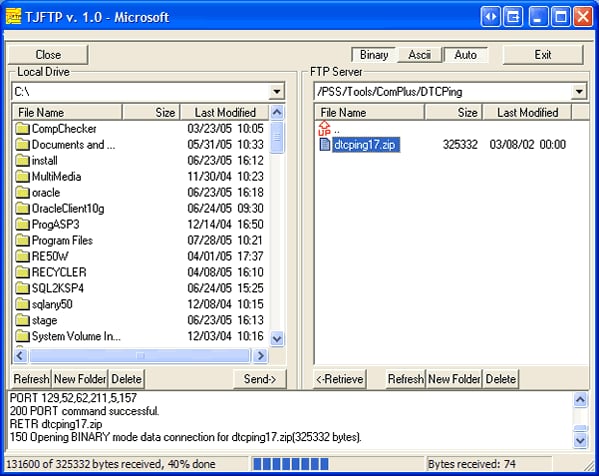Click local list scroll up arrow
Screen dimensions: 599x476
click(277, 112)
